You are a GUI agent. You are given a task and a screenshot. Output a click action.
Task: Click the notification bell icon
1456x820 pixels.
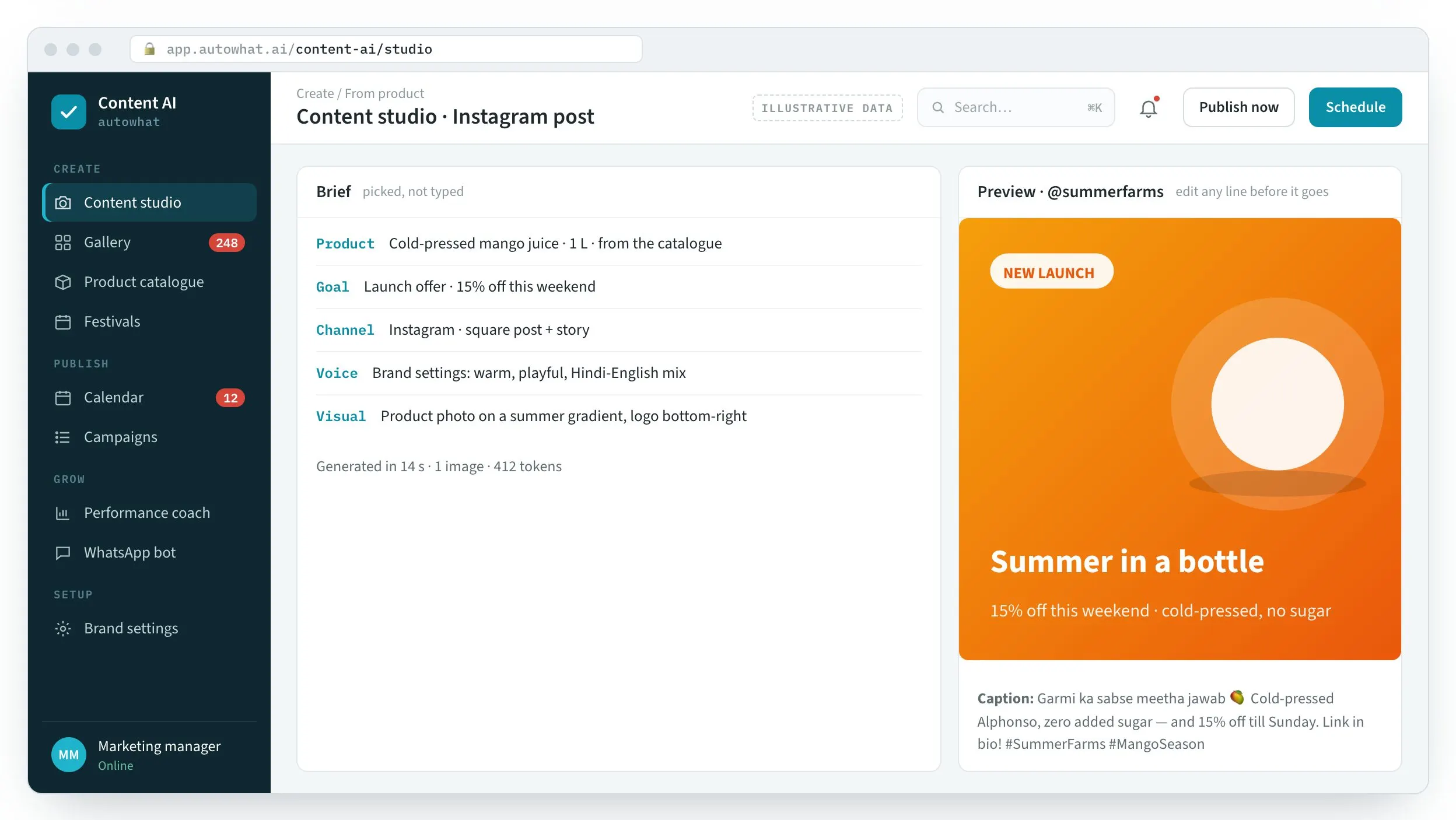tap(1148, 108)
